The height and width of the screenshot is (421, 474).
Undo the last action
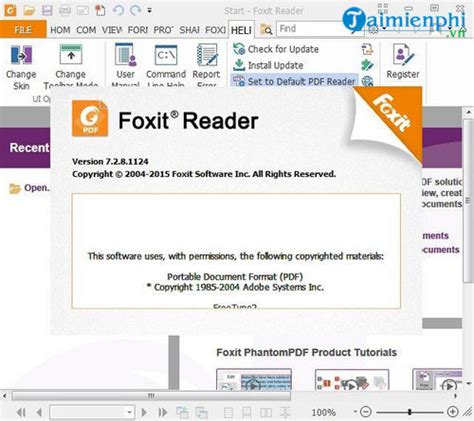[x=118, y=11]
